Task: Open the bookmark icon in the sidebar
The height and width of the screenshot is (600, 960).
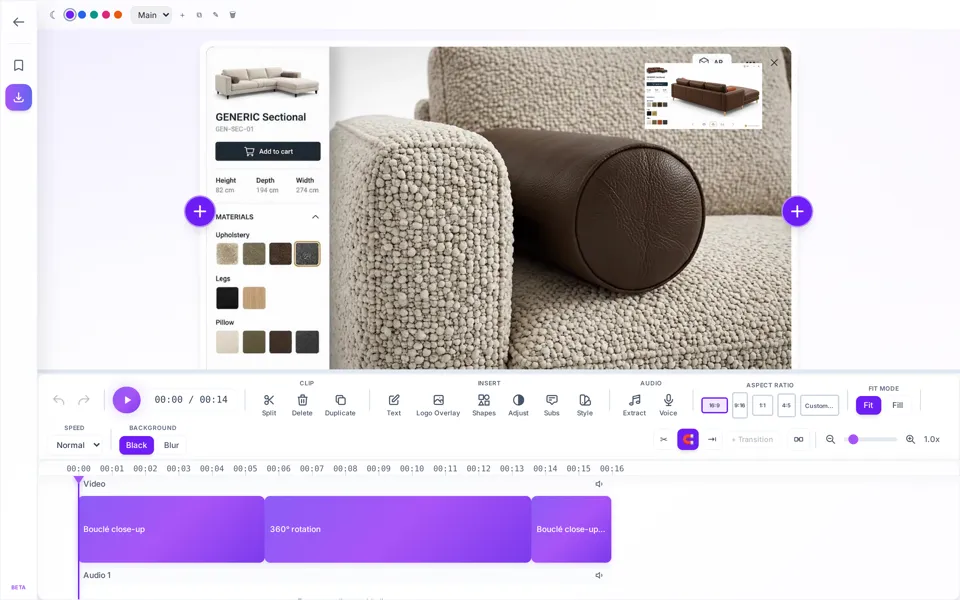Action: 18,65
